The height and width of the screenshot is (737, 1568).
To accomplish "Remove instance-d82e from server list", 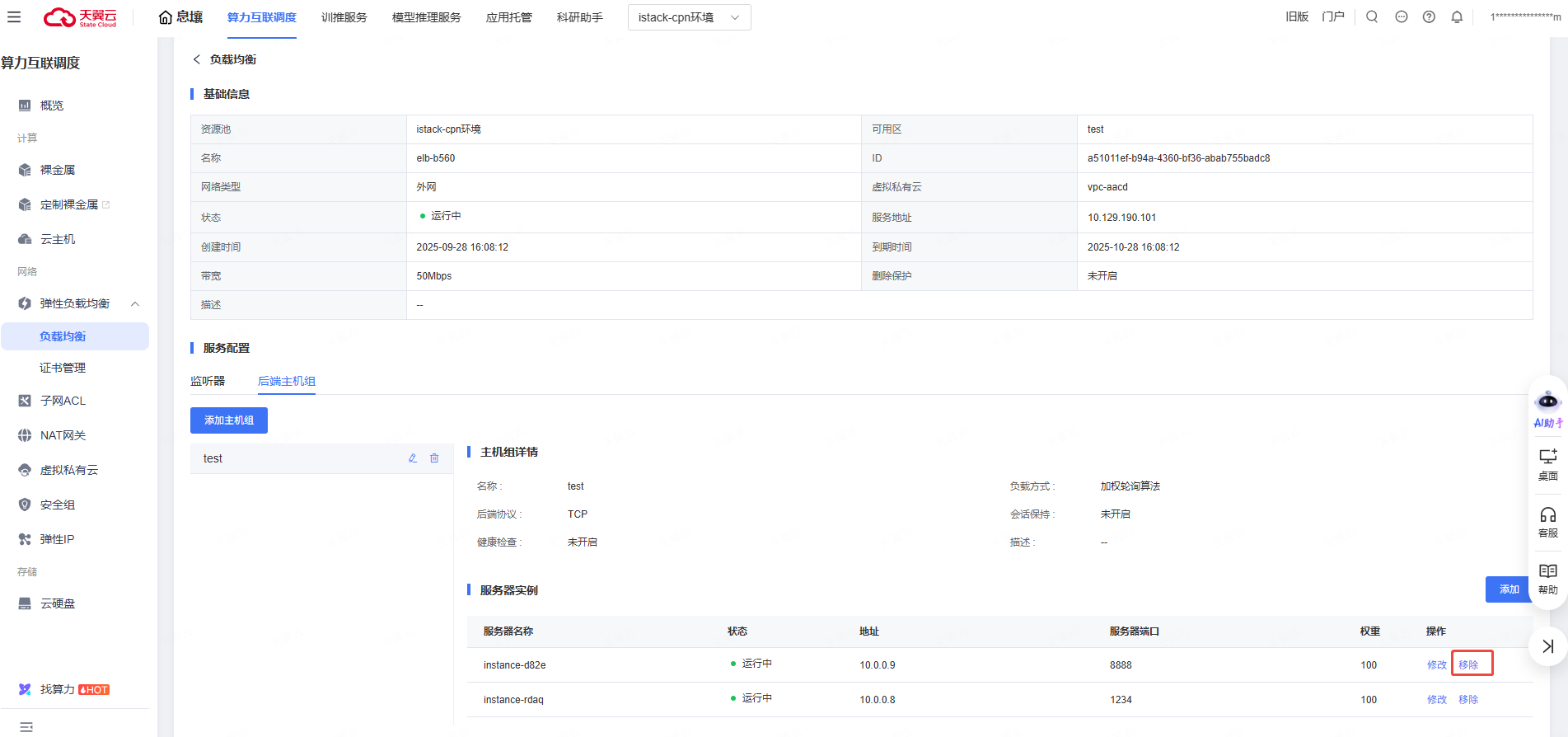I will 1468,664.
